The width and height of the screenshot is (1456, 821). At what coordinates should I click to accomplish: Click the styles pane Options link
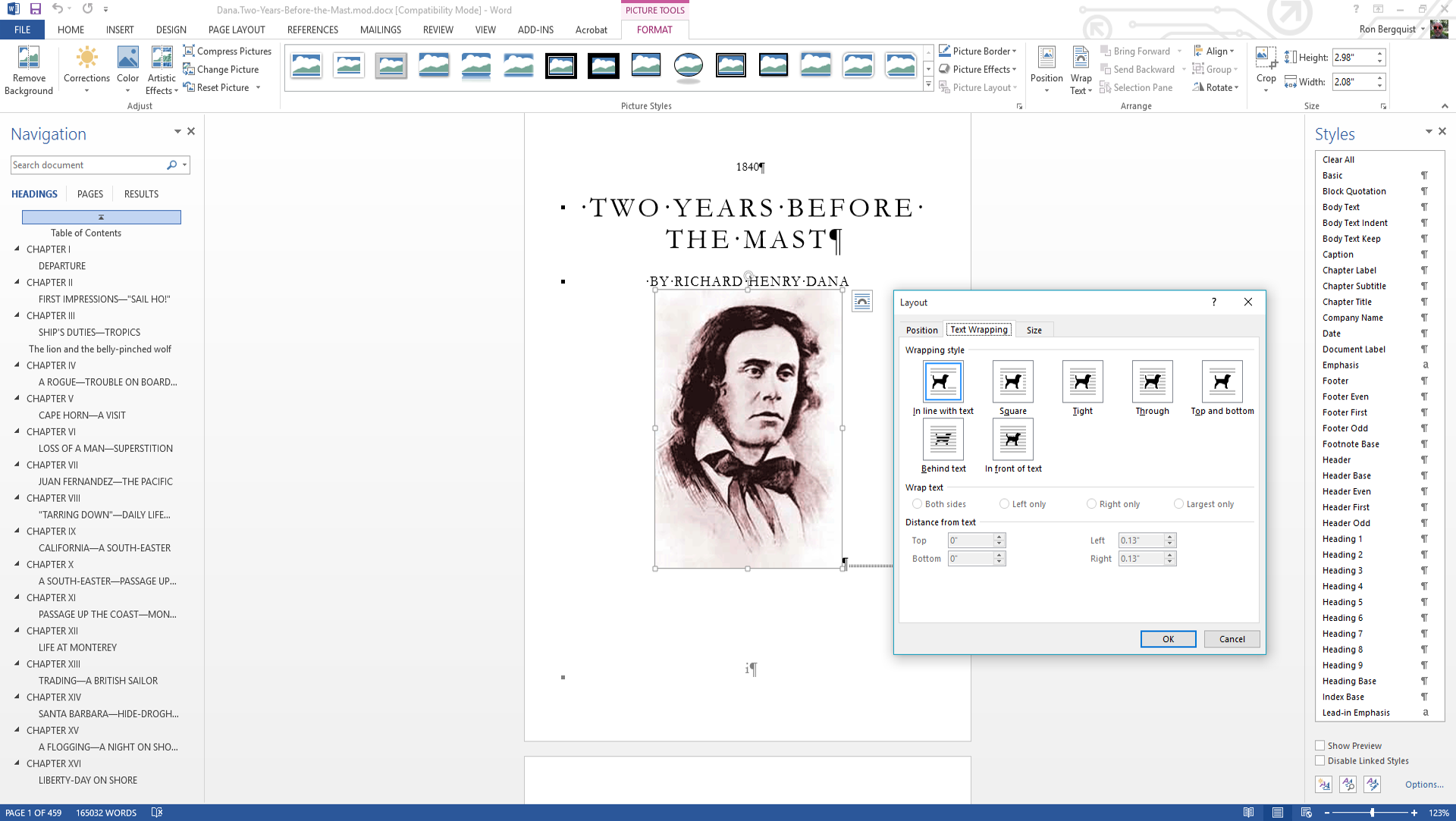(x=1423, y=785)
